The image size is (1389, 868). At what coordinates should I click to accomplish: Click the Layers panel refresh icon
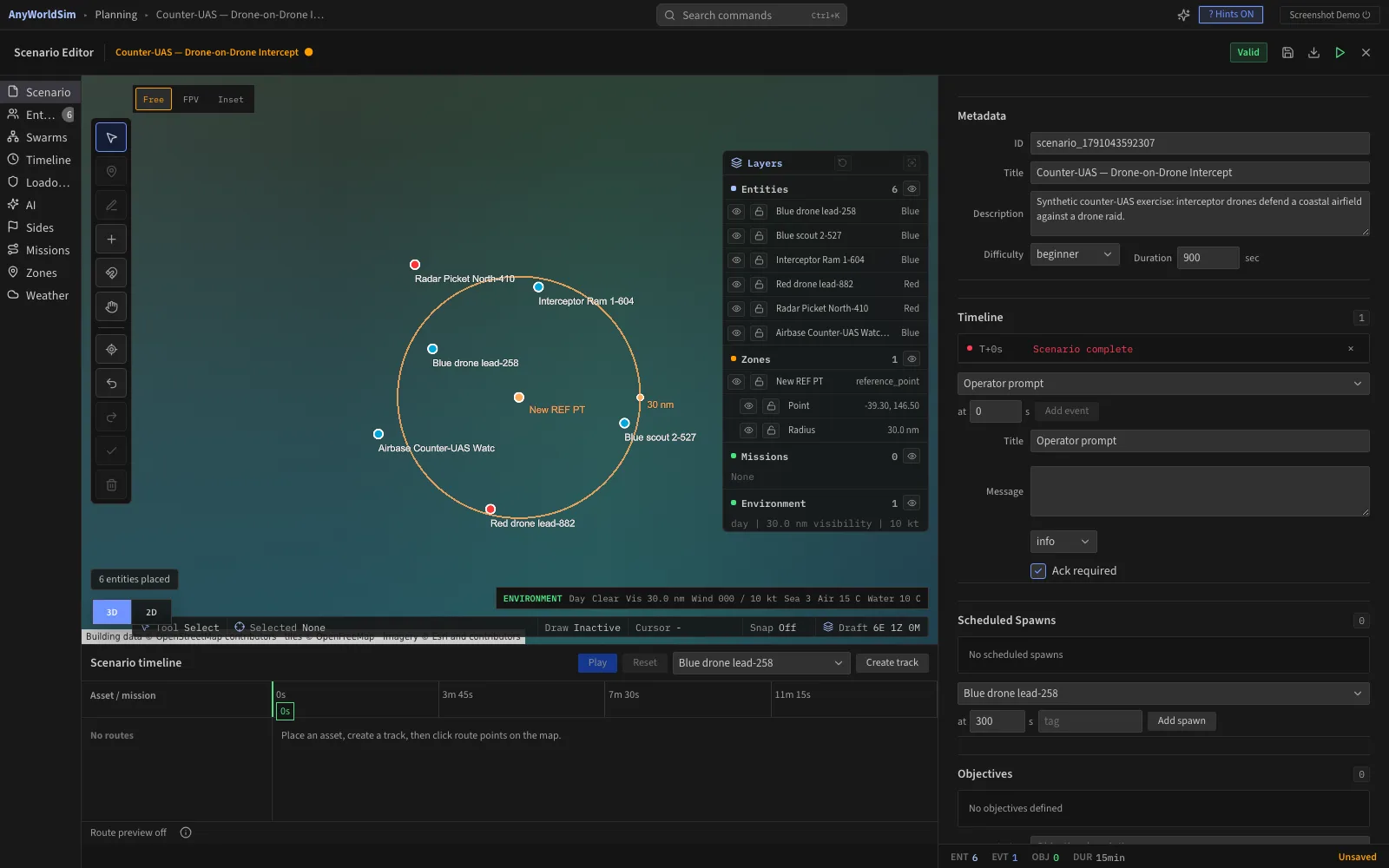(842, 162)
